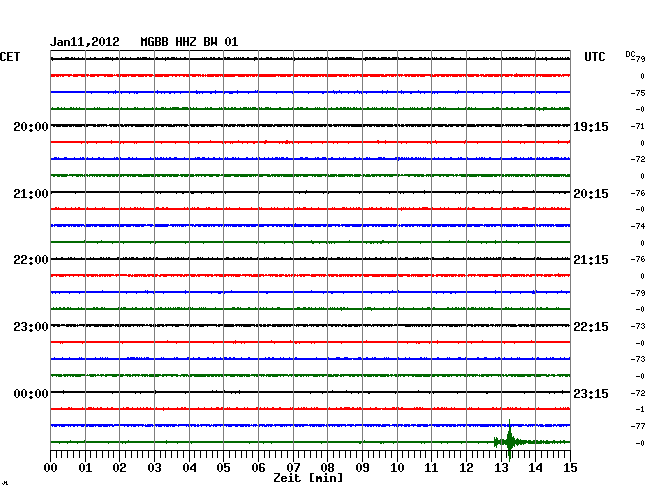Screen dimensions: 650x494
Task: Click the '19:15' UTC time label
Action: [591, 126]
